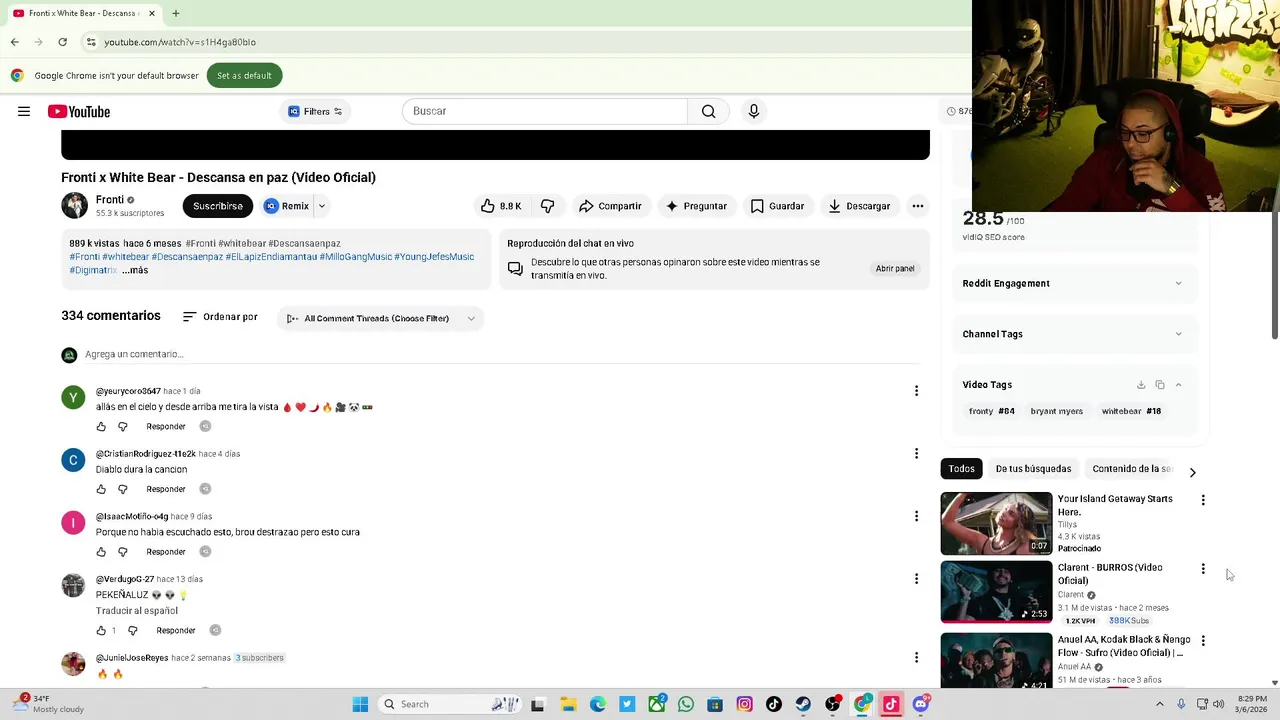Open options menu for @IsaacMotiño comment
The height and width of the screenshot is (720, 1280).
[x=916, y=516]
